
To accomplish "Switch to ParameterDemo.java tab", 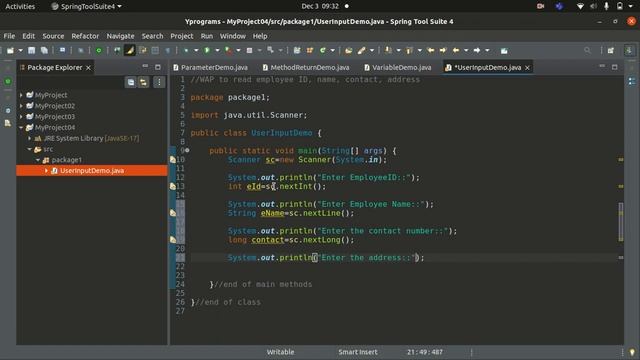I will point(210,67).
